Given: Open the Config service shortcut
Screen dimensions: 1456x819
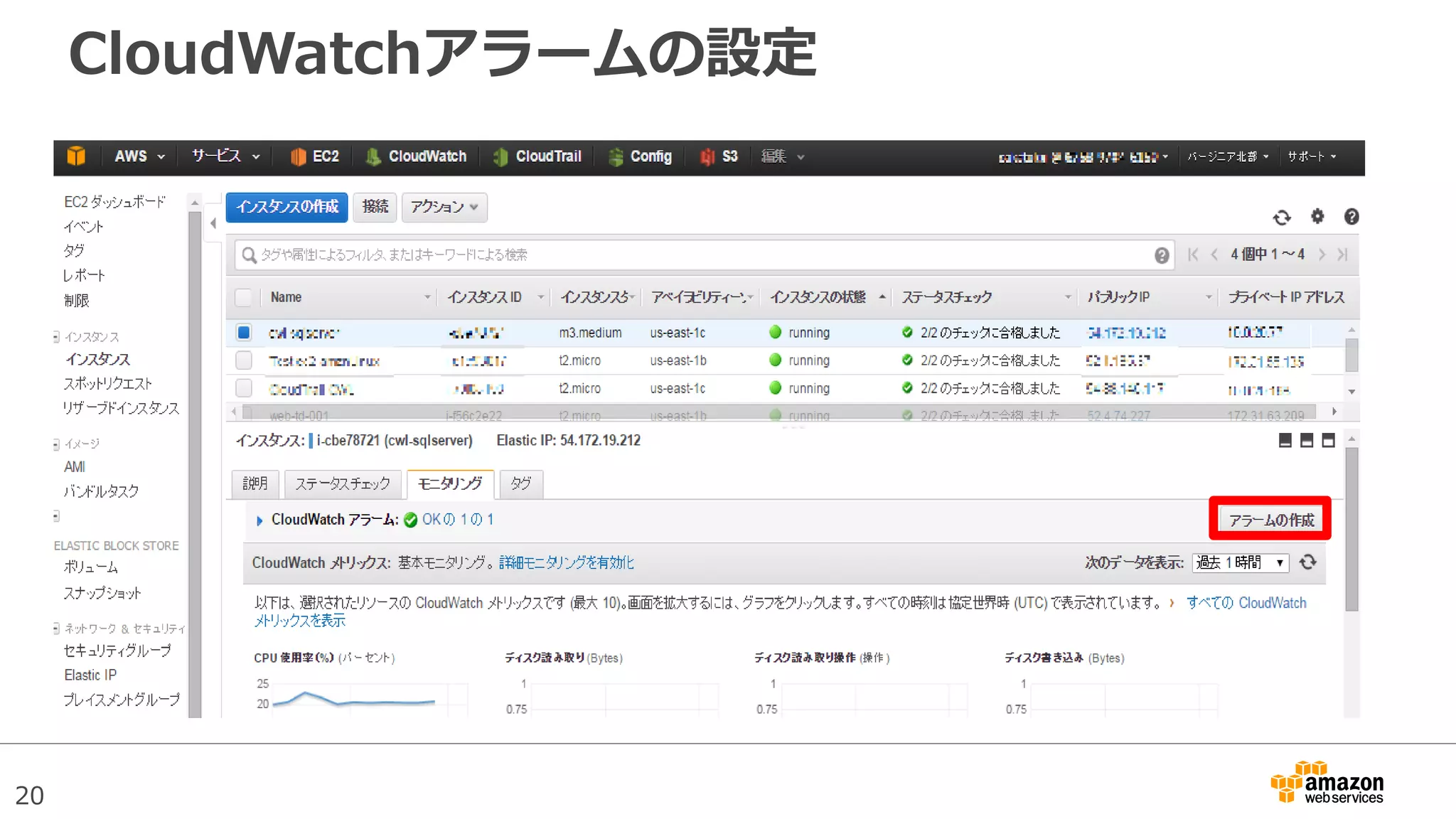Looking at the screenshot, I should 640,156.
